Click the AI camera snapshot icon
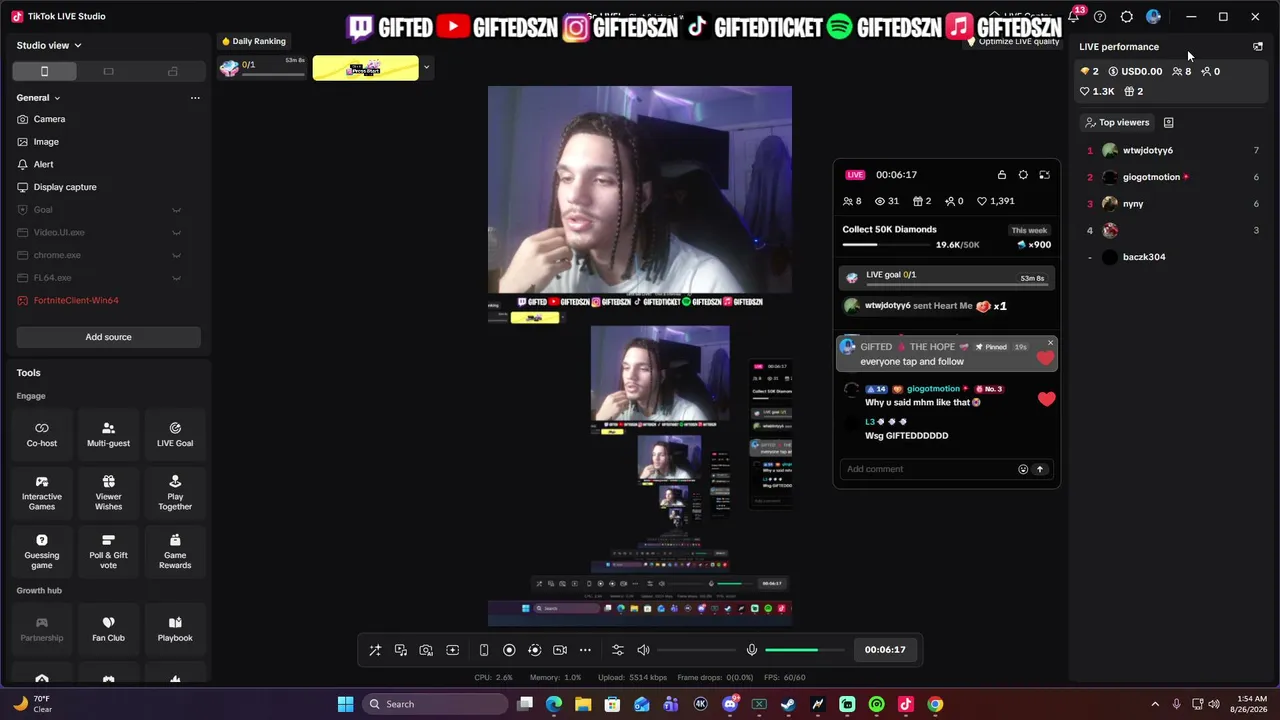1280x720 pixels. [426, 650]
